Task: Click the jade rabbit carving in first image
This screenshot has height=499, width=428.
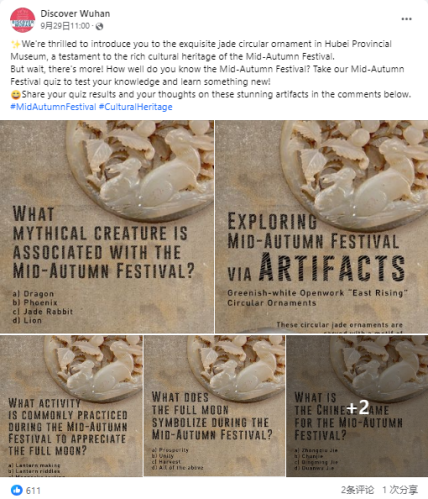Action: tap(148, 167)
